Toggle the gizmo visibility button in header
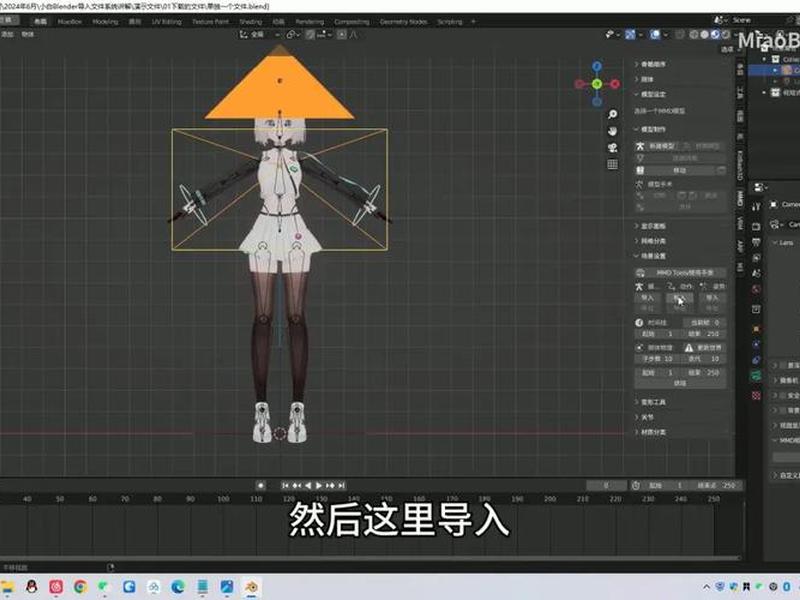The image size is (800, 600). click(x=630, y=34)
